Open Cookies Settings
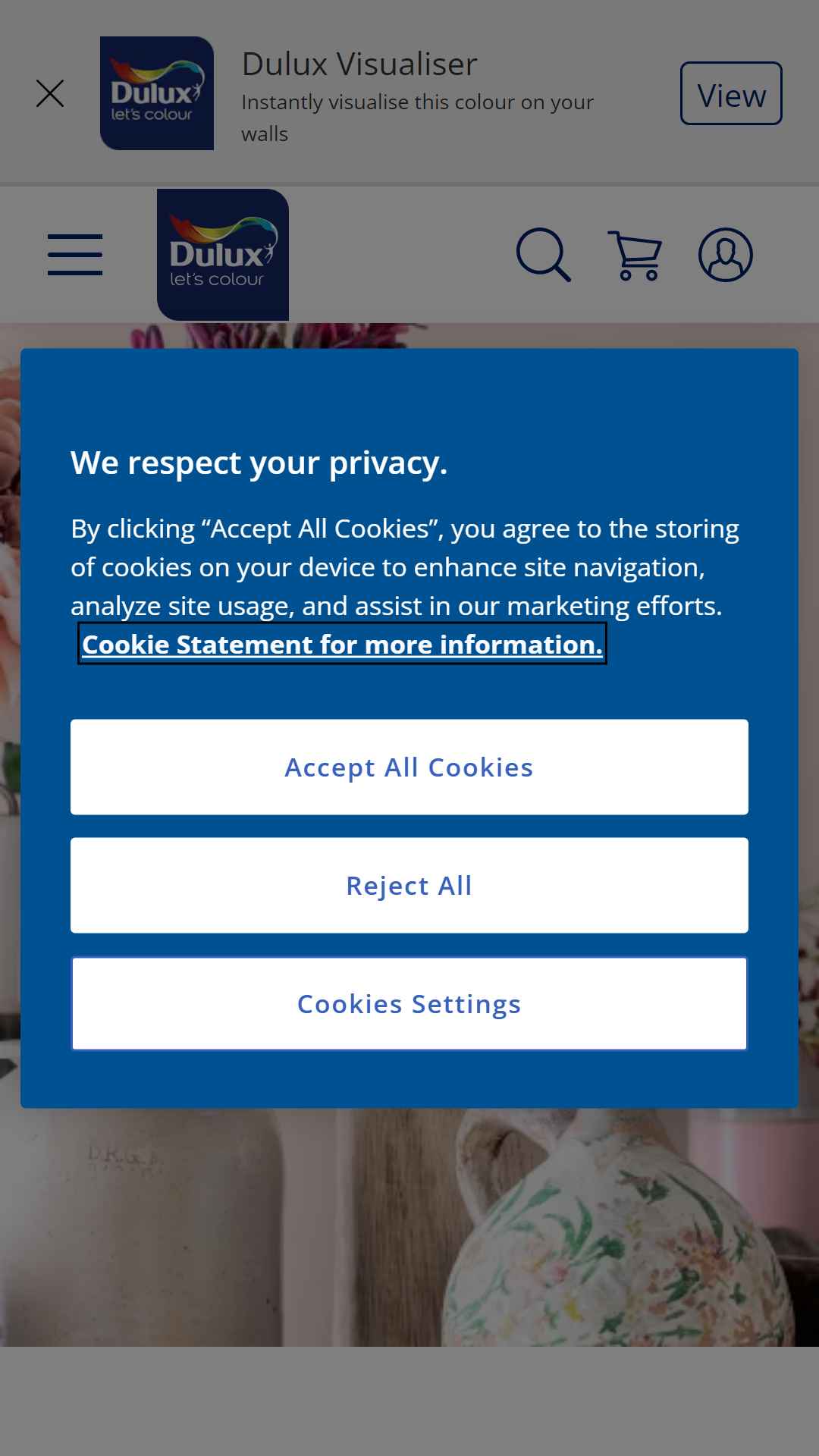The width and height of the screenshot is (819, 1456). [x=409, y=1003]
